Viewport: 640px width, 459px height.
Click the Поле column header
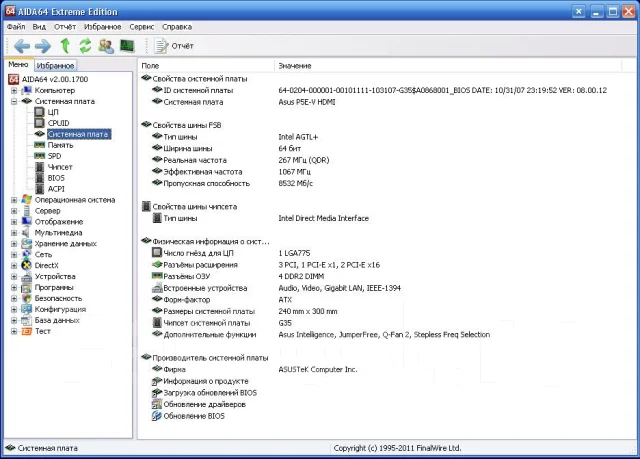tap(207, 66)
